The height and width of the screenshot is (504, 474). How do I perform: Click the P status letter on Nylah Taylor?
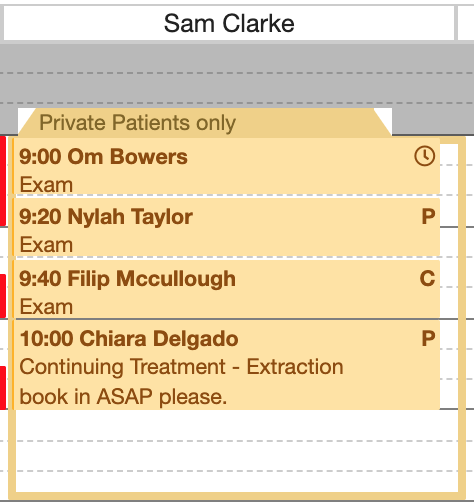[x=428, y=217]
